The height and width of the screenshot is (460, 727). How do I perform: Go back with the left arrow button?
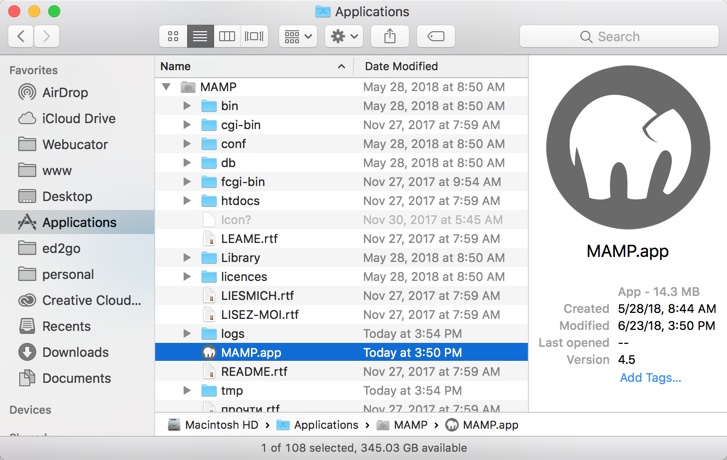pyautogui.click(x=20, y=36)
